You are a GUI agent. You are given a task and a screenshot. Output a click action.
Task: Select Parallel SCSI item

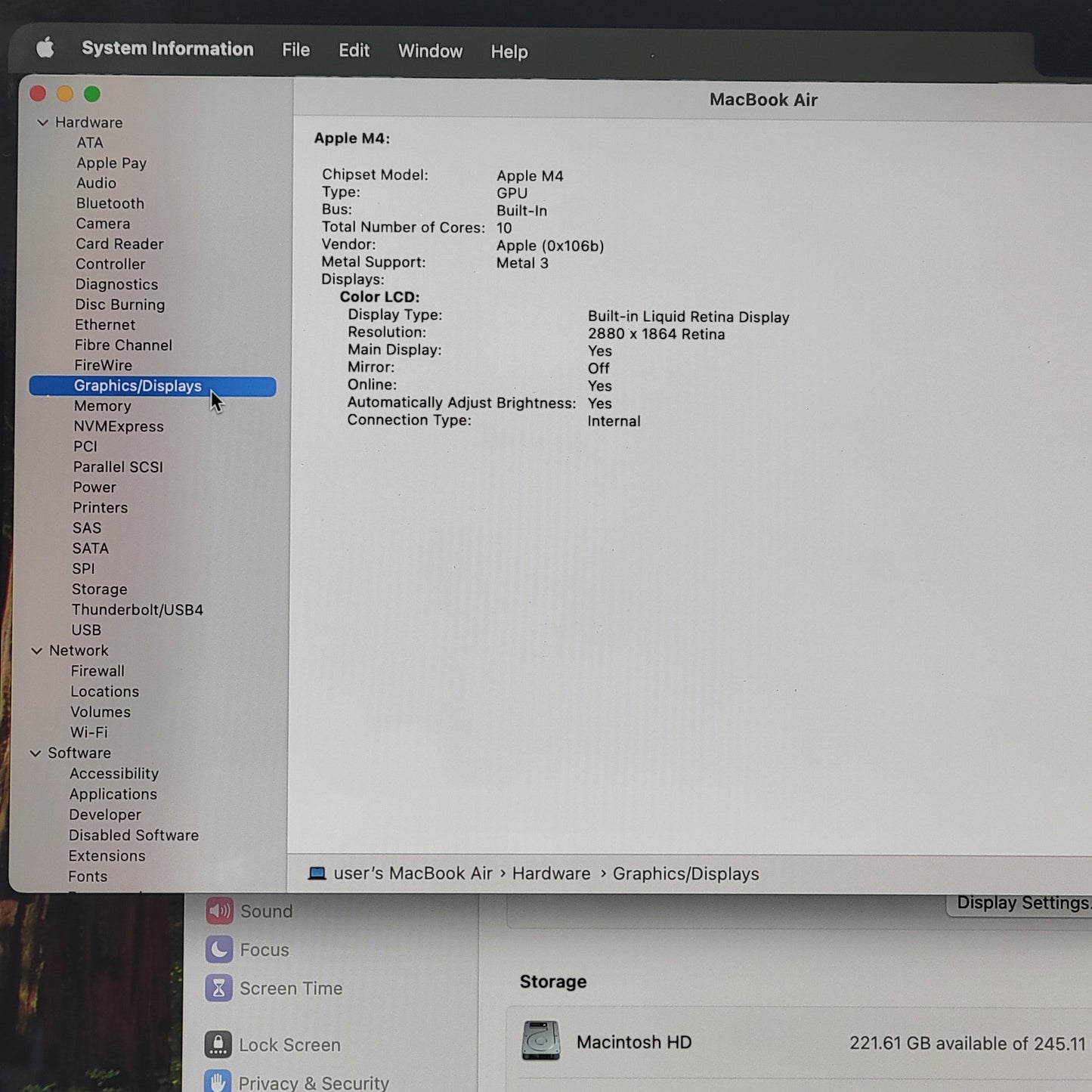118,468
